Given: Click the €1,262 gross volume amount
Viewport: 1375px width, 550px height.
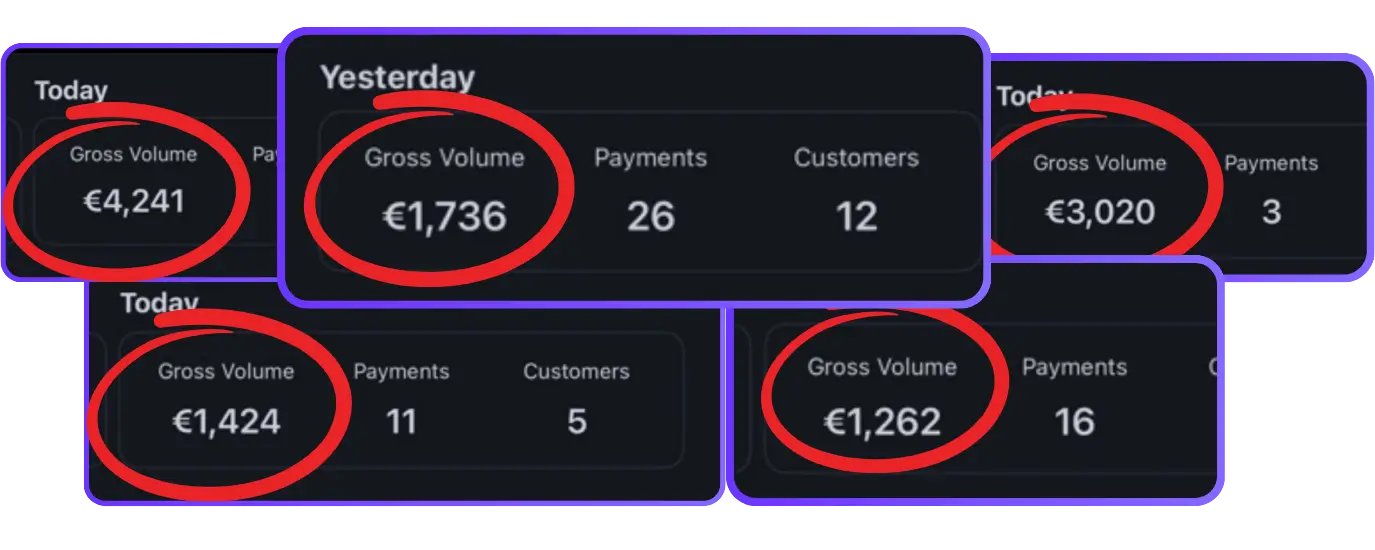Looking at the screenshot, I should pos(882,421).
